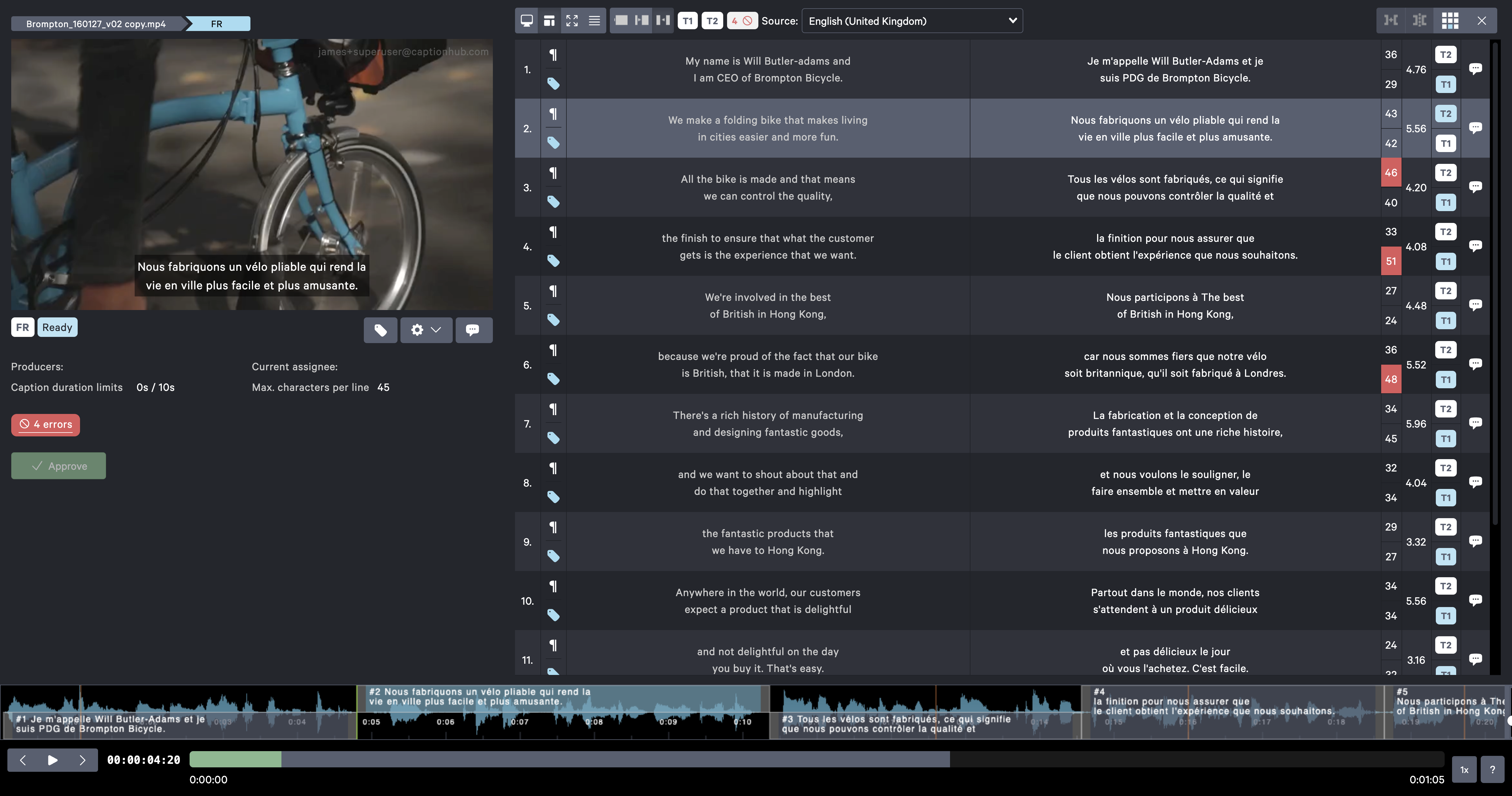Switch to the list view icon
The width and height of the screenshot is (1512, 796).
[594, 21]
